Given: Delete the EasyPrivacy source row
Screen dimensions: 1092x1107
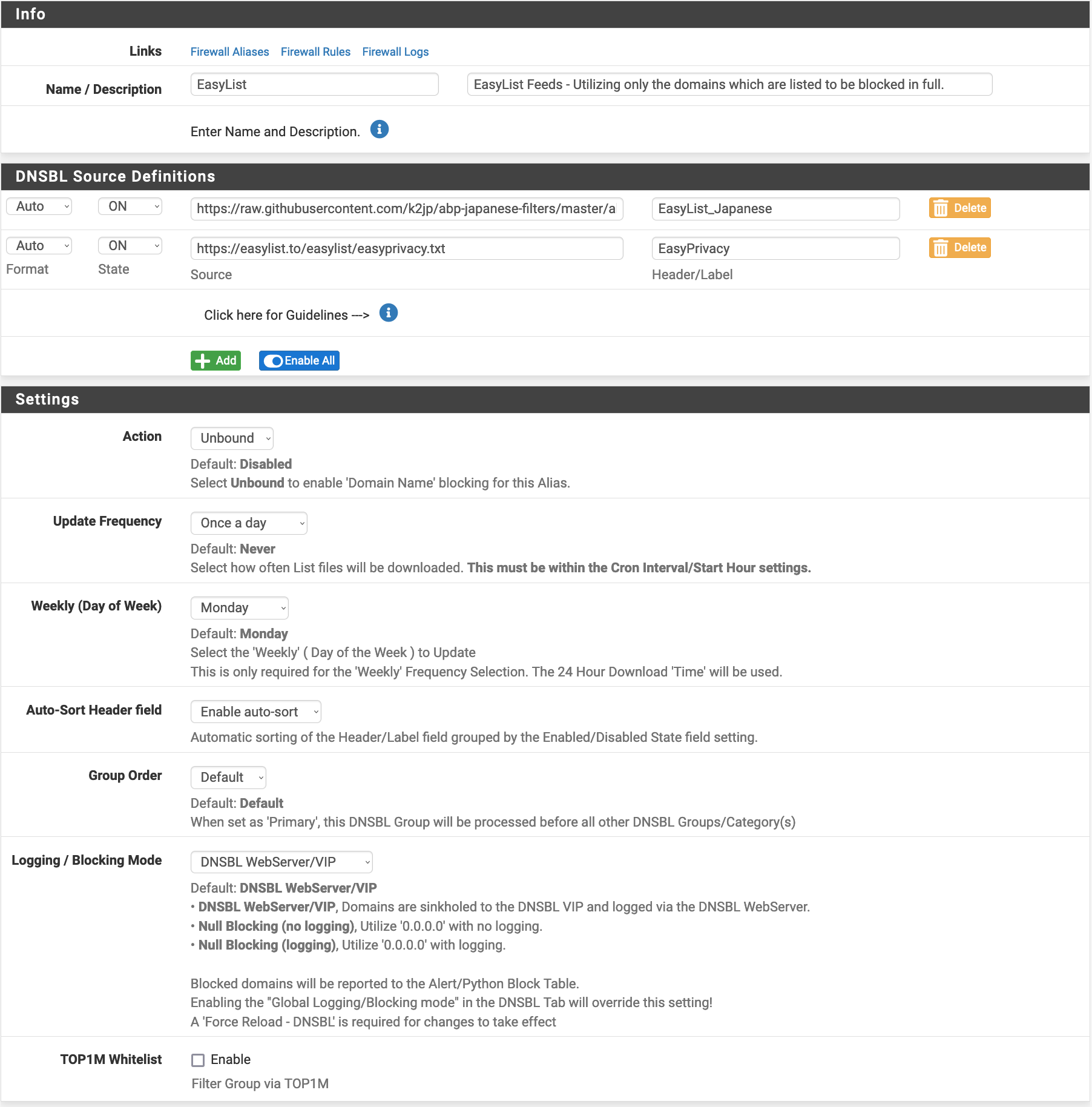Looking at the screenshot, I should pos(959,248).
